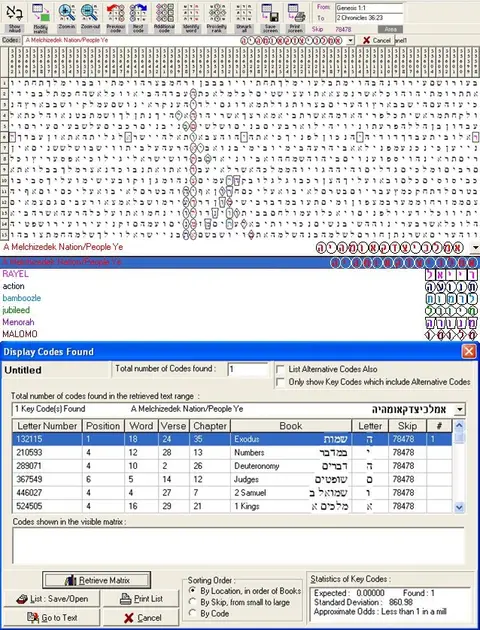The height and width of the screenshot is (630, 480).
Task: Go to the Next code
Action: point(139,17)
